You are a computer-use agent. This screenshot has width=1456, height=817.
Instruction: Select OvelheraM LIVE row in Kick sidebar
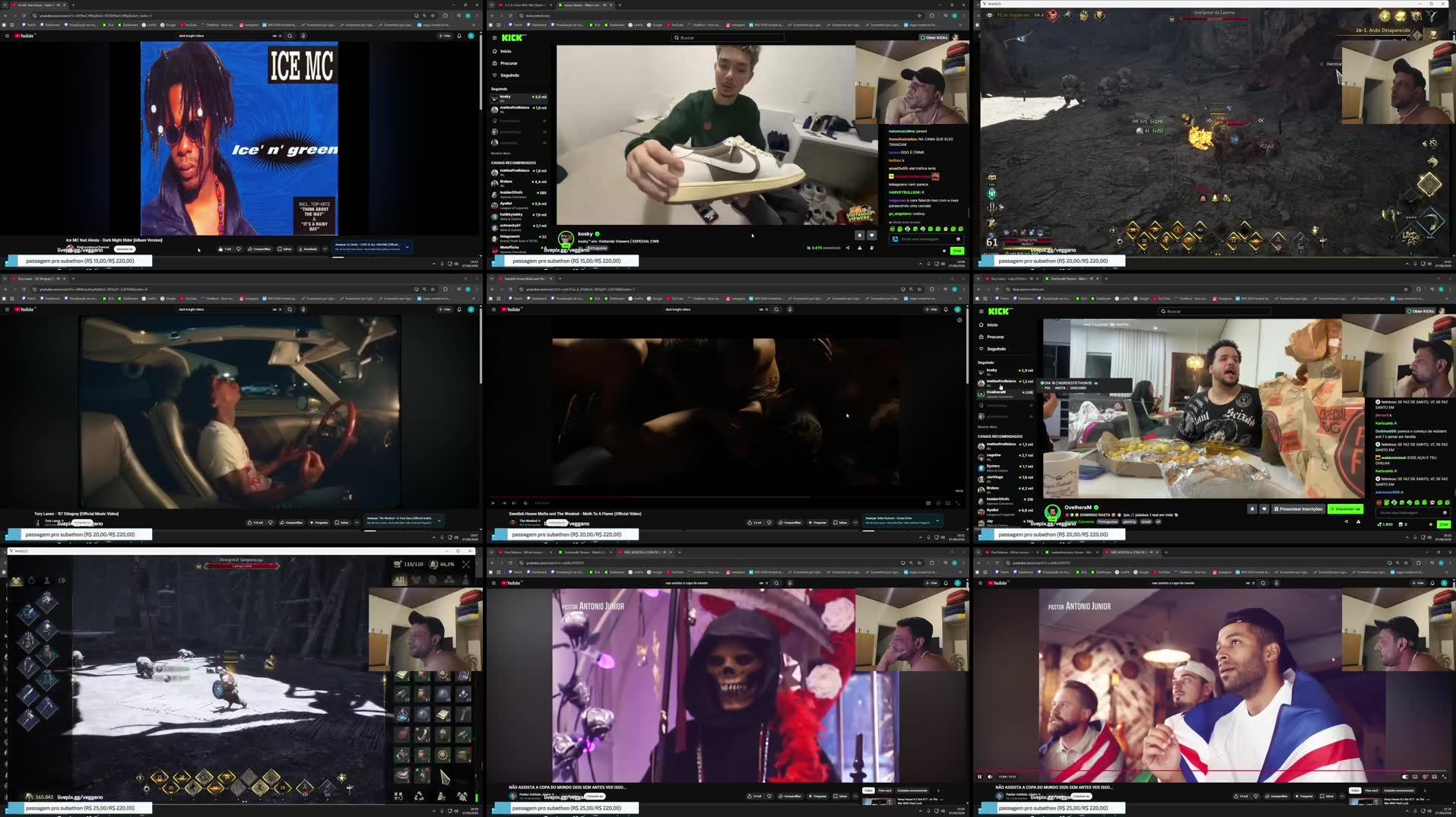[x=1005, y=393]
